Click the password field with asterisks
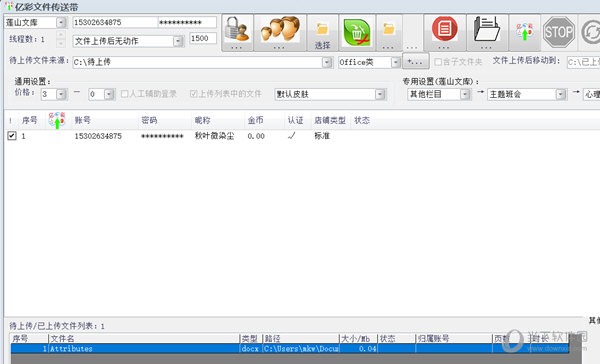This screenshot has height=364, width=600. [x=187, y=23]
